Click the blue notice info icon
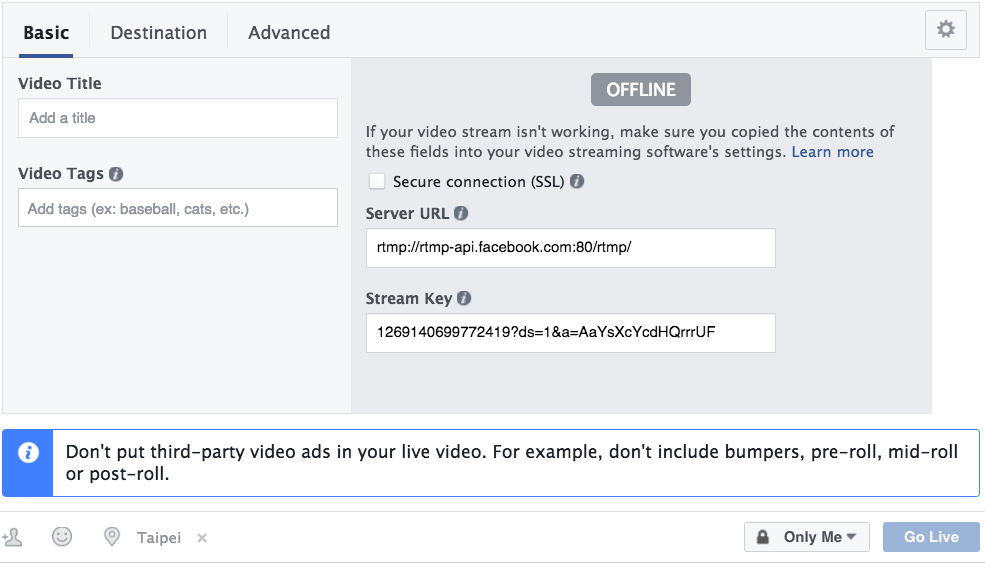985x564 pixels. [x=28, y=453]
